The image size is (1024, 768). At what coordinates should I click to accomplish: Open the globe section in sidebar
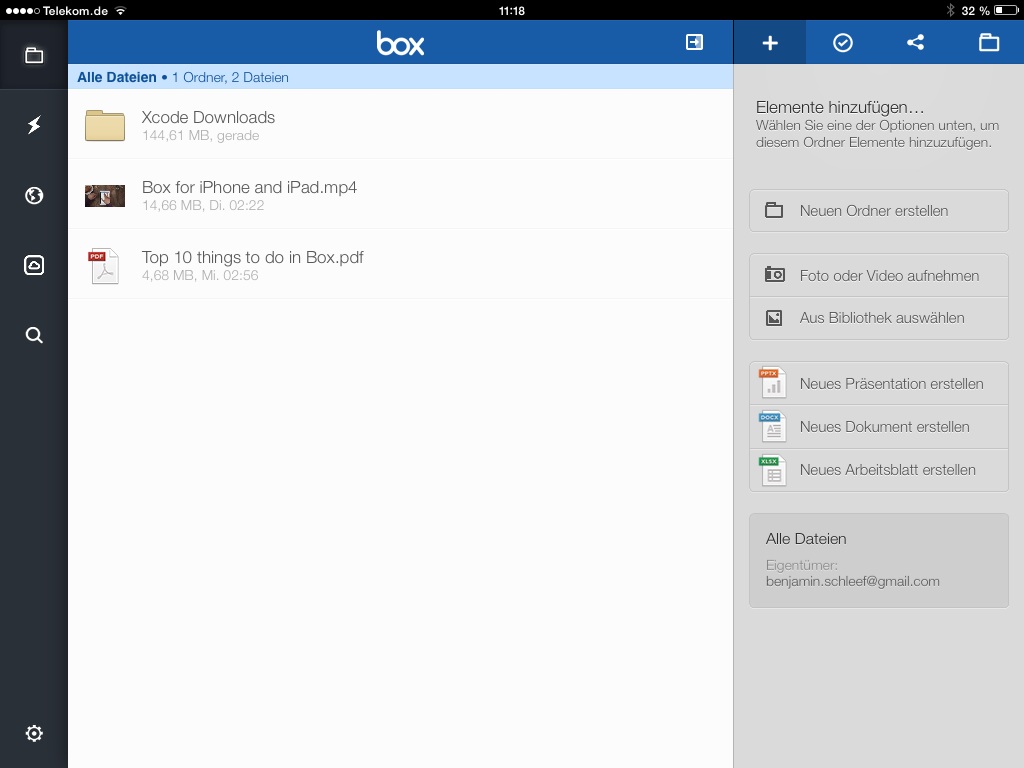click(34, 195)
